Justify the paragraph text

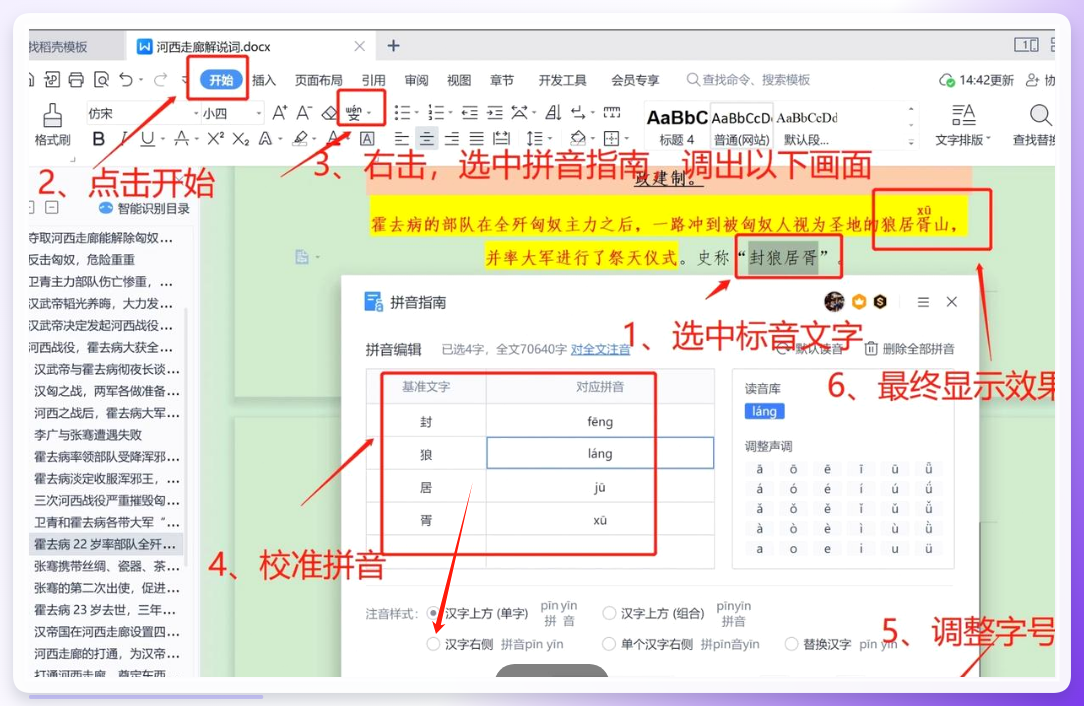pos(476,139)
